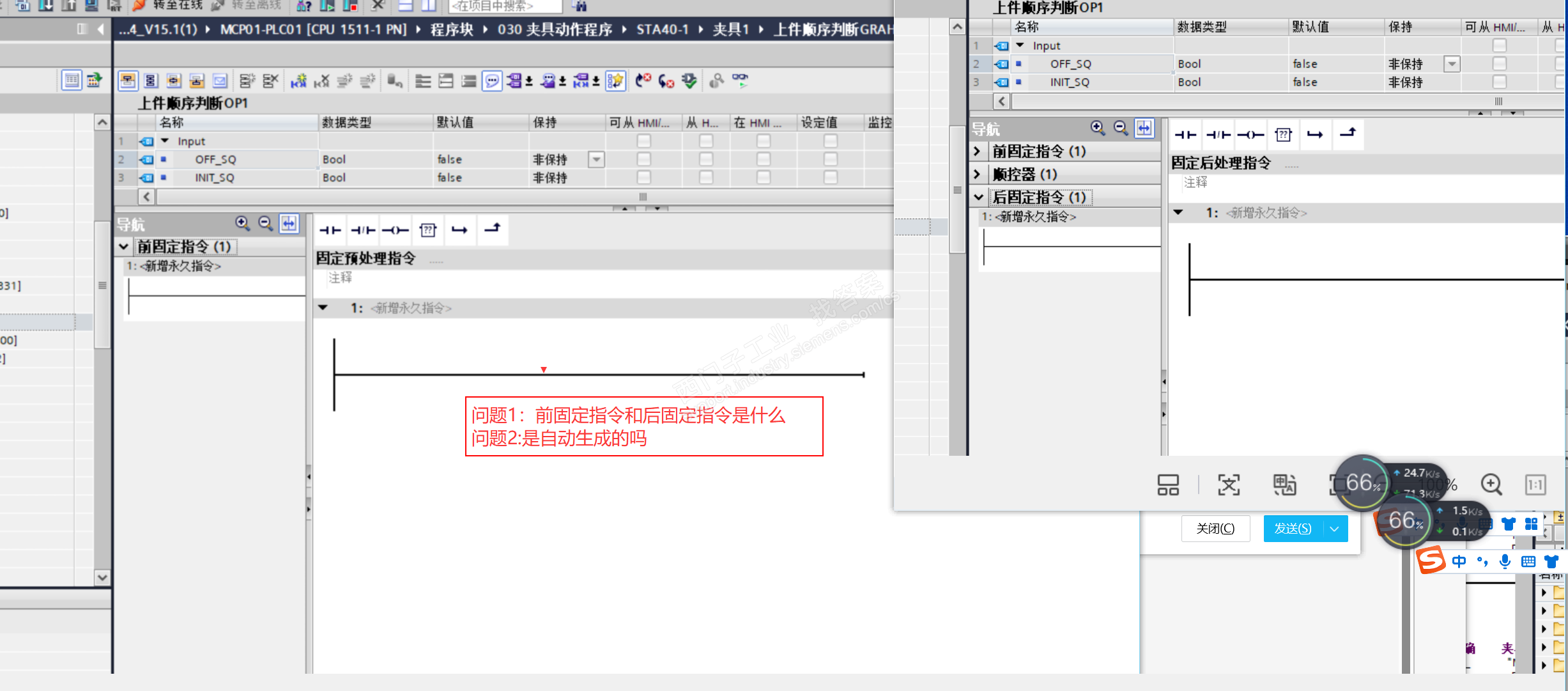The height and width of the screenshot is (691, 1568).
Task: Zoom out in the right navigation pane
Action: click(1121, 128)
